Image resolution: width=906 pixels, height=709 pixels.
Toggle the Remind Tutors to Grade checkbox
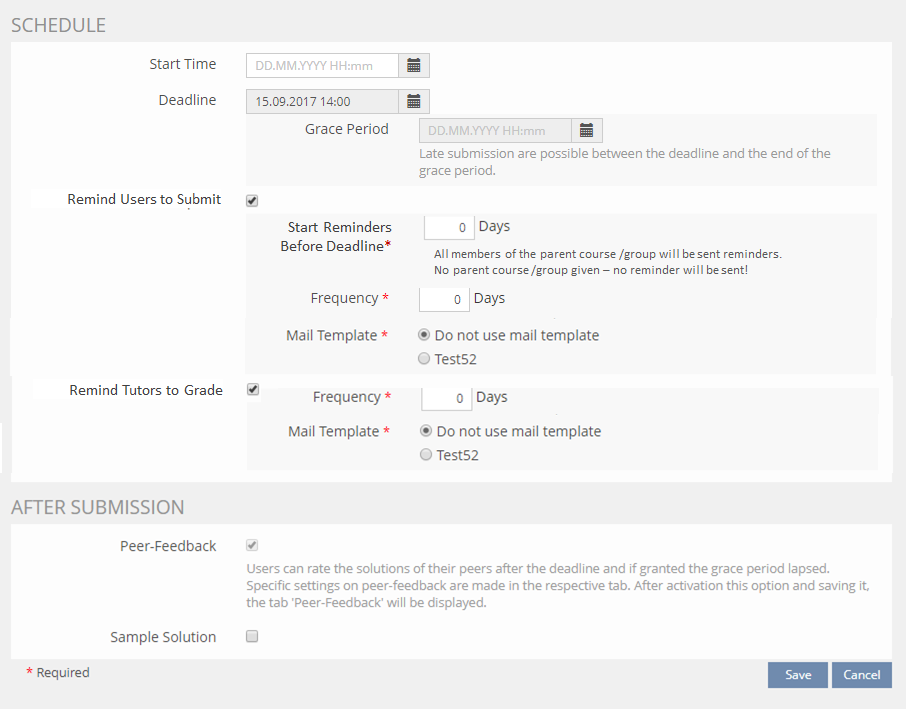(253, 390)
